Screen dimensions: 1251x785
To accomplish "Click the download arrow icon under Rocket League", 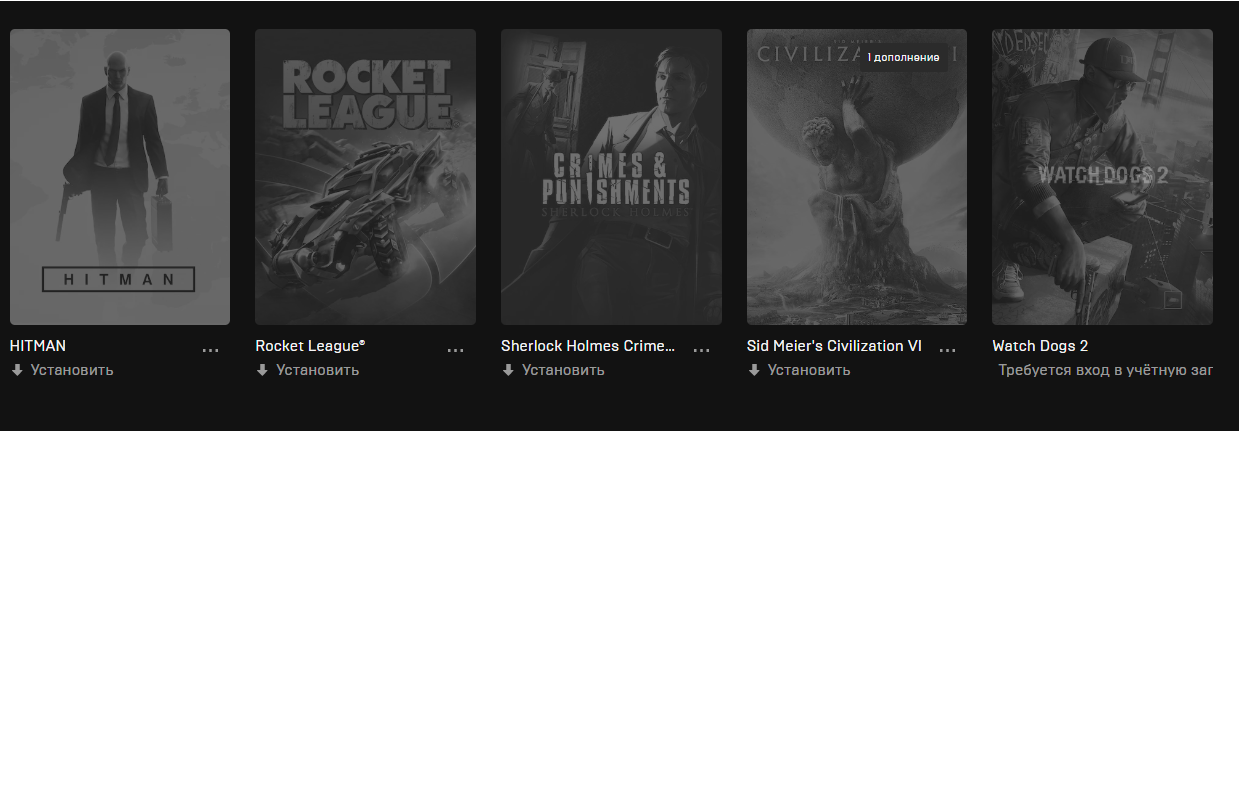I will (x=262, y=370).
